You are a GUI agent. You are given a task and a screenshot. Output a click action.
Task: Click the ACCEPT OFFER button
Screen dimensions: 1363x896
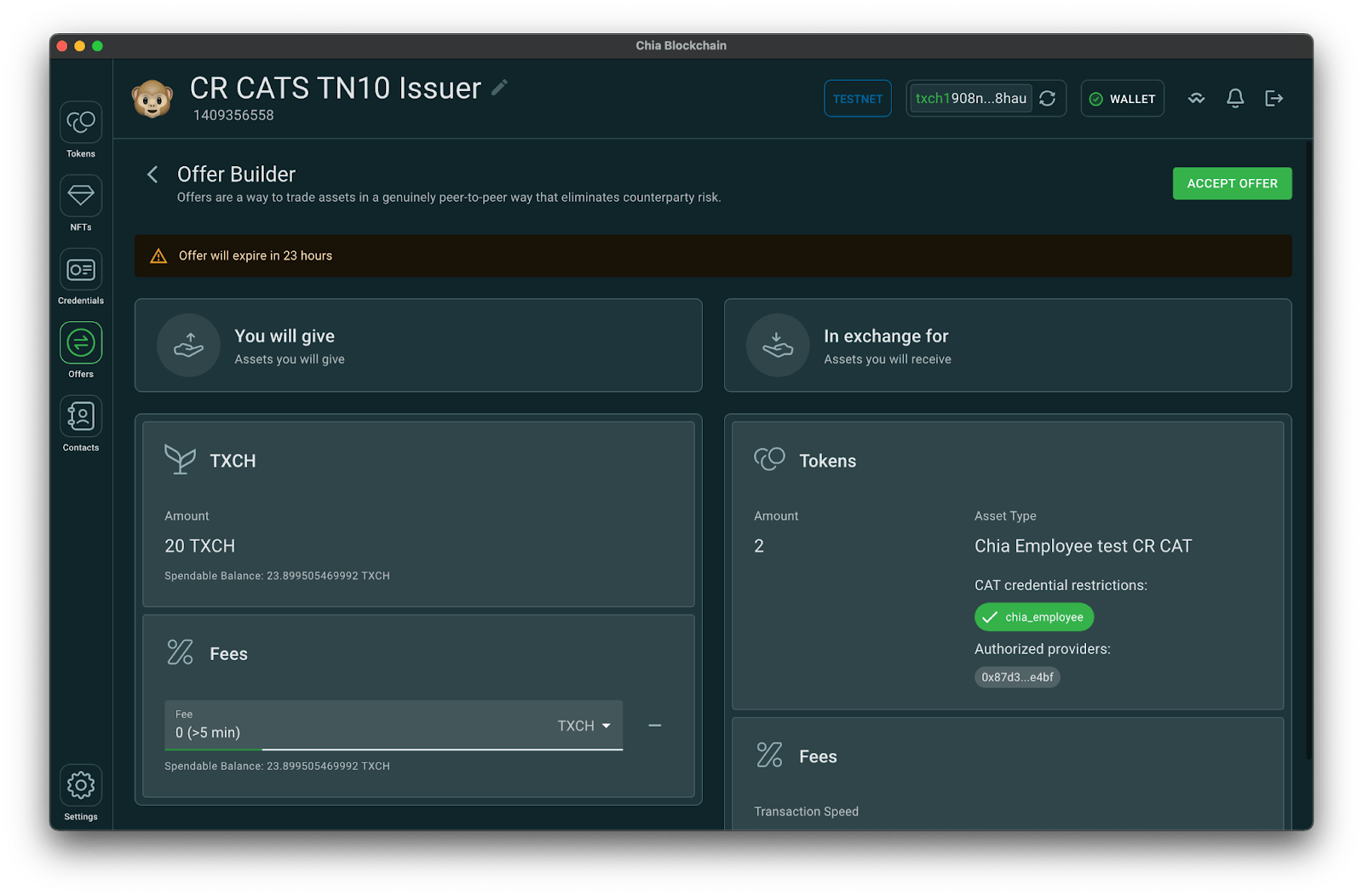coord(1231,184)
